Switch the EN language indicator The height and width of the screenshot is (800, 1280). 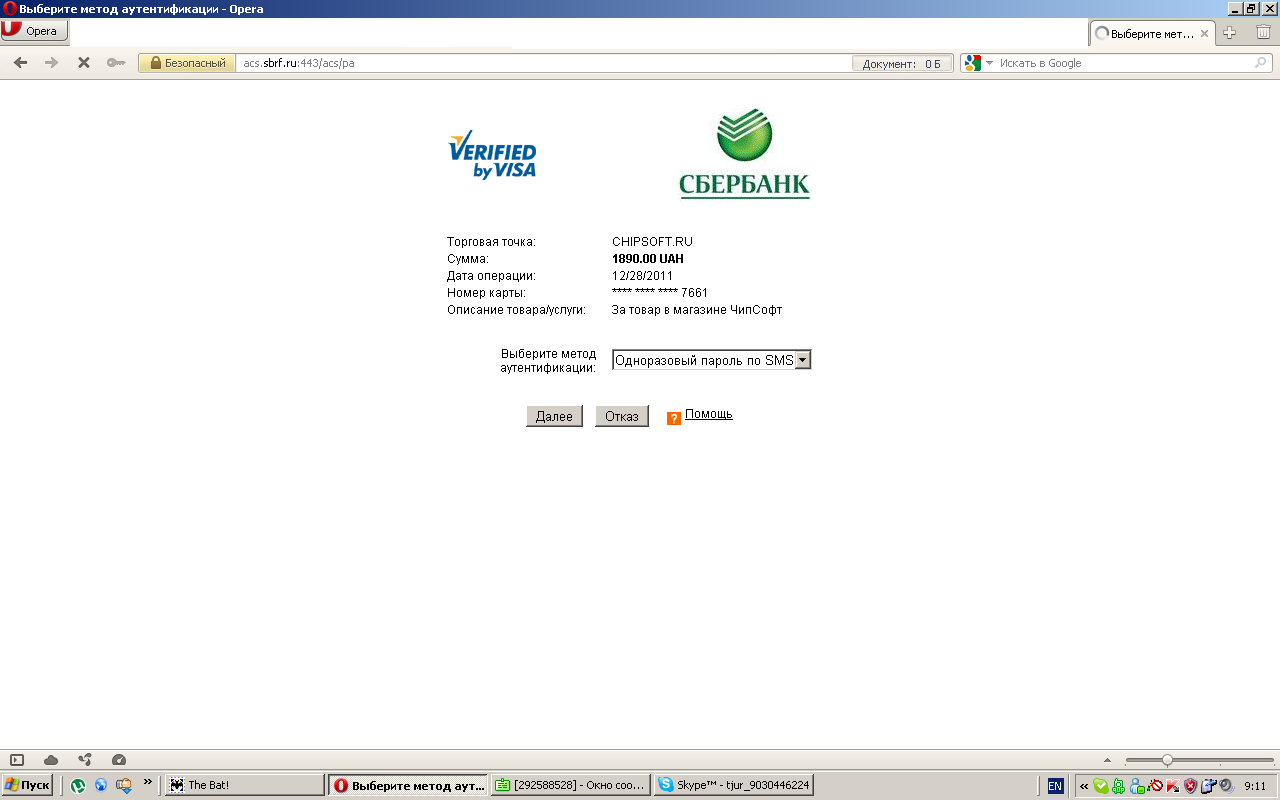tap(1055, 786)
